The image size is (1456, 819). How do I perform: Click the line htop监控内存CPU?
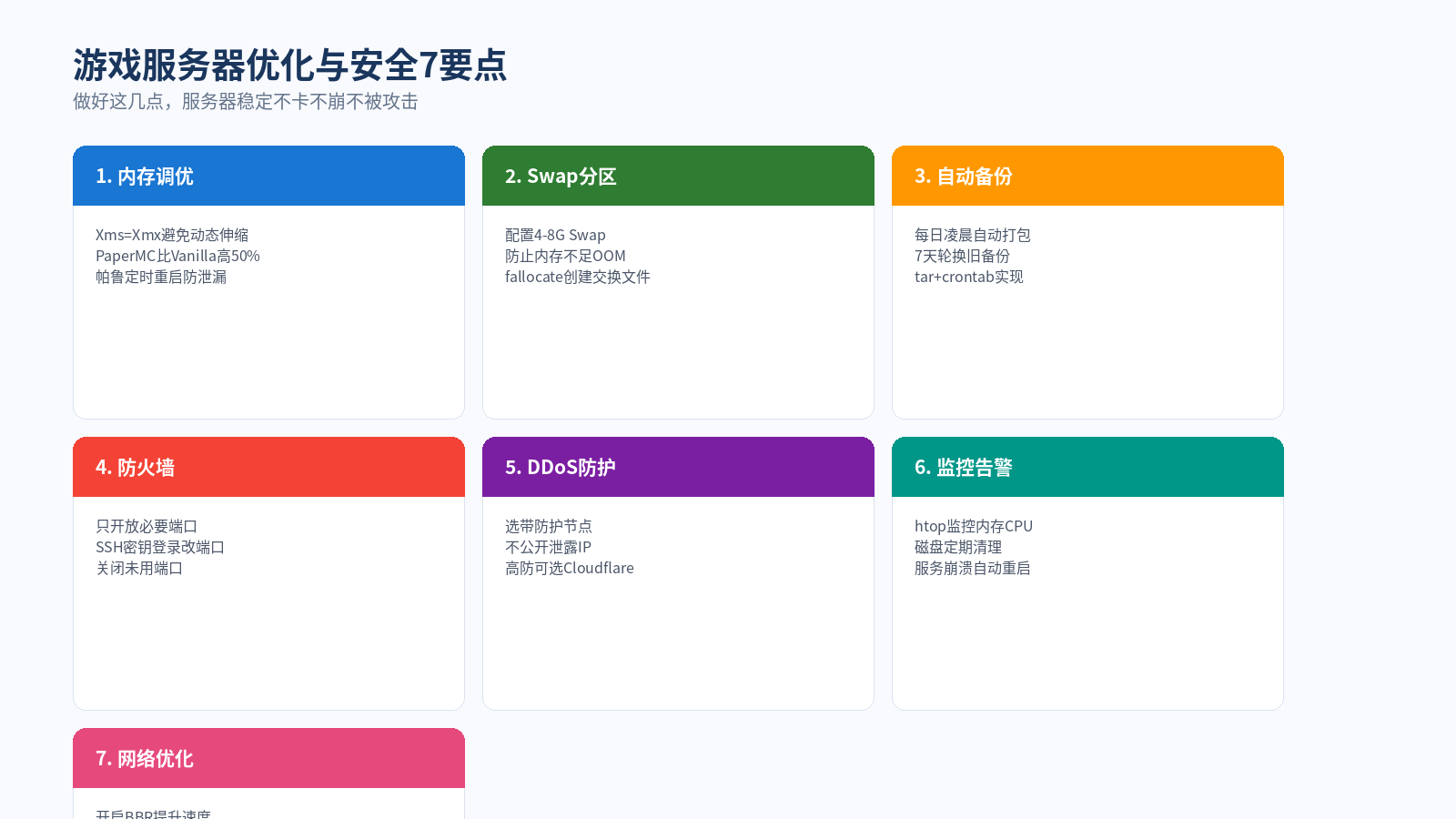(974, 526)
